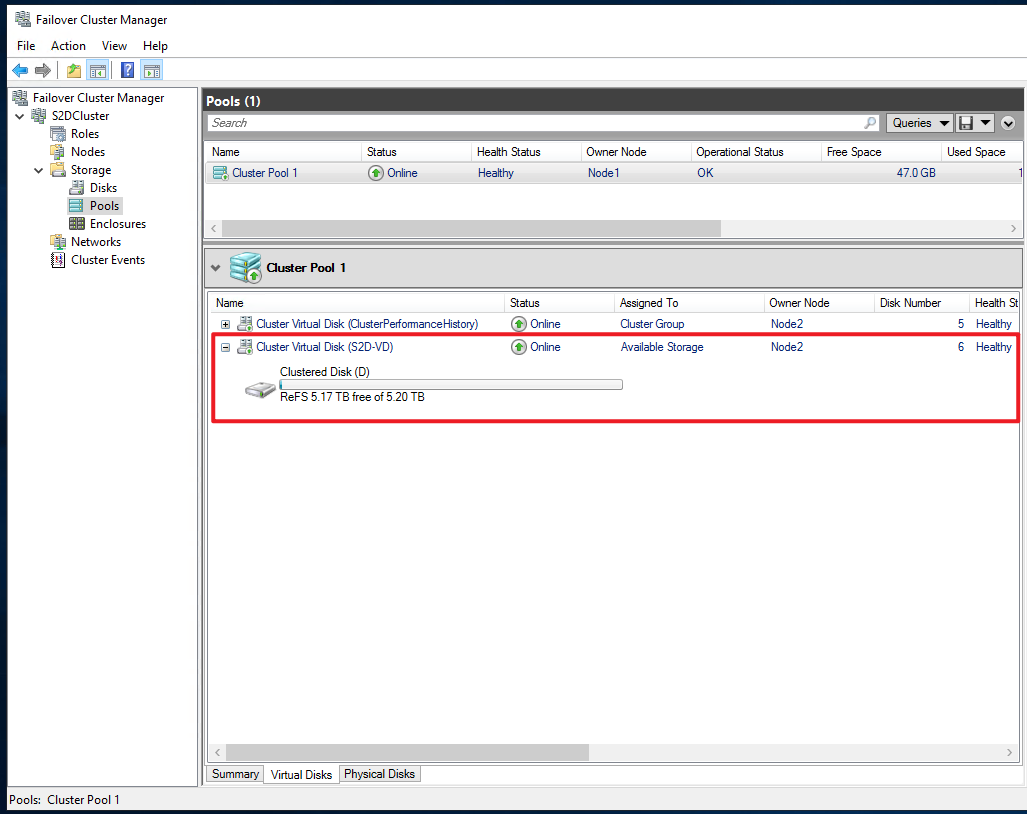
Task: Click the Cluster Pool 1 row icon
Action: 220,173
